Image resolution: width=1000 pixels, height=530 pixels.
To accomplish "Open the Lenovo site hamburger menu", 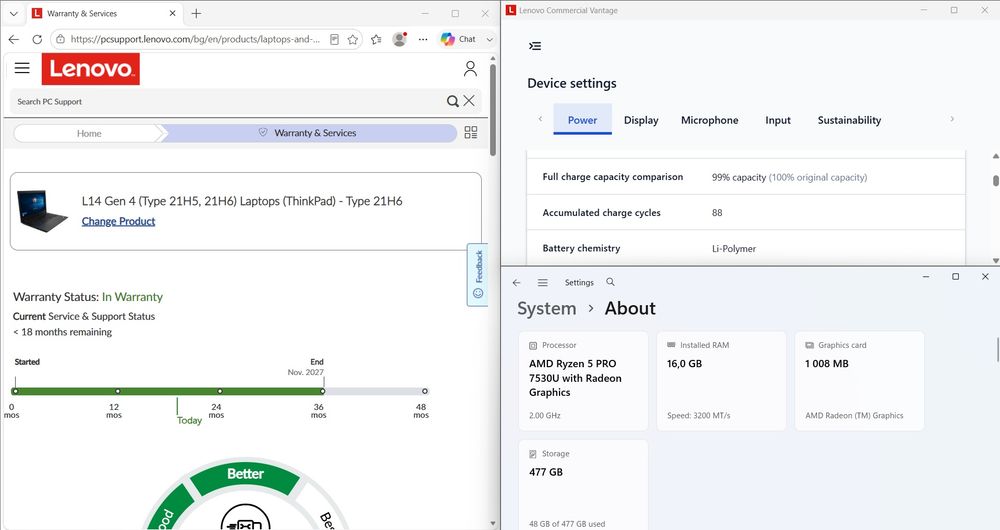I will click(22, 68).
